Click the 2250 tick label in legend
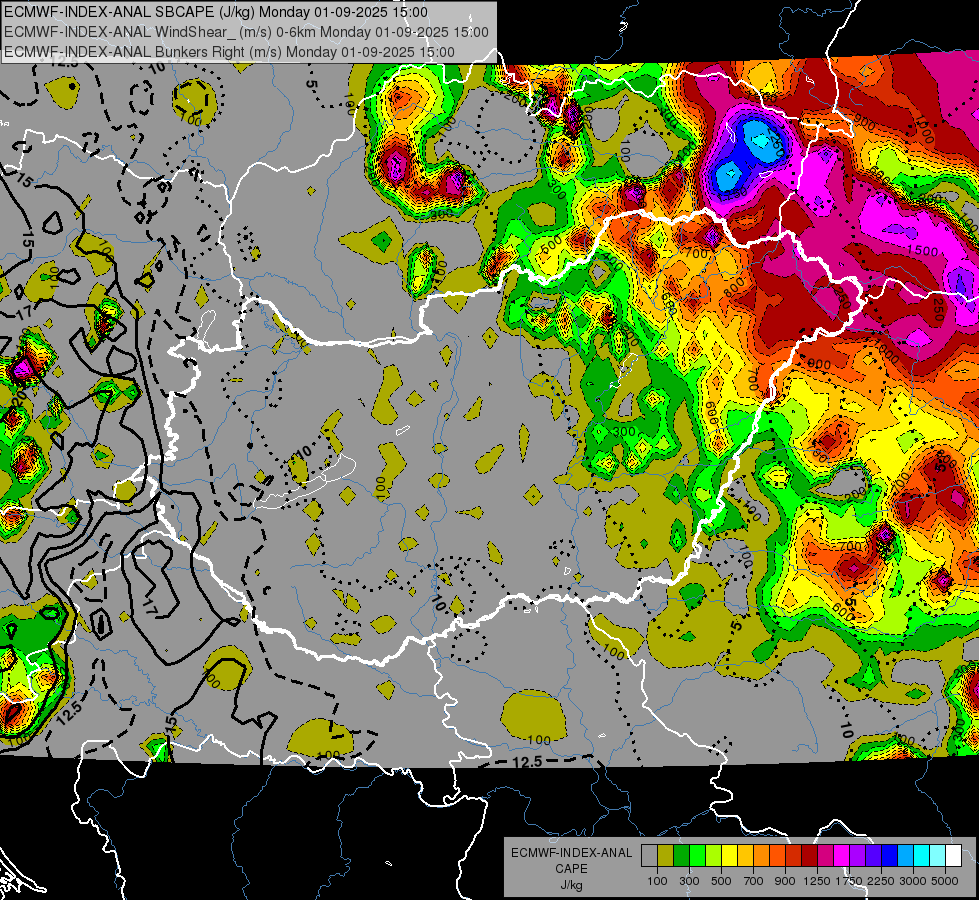 click(881, 881)
